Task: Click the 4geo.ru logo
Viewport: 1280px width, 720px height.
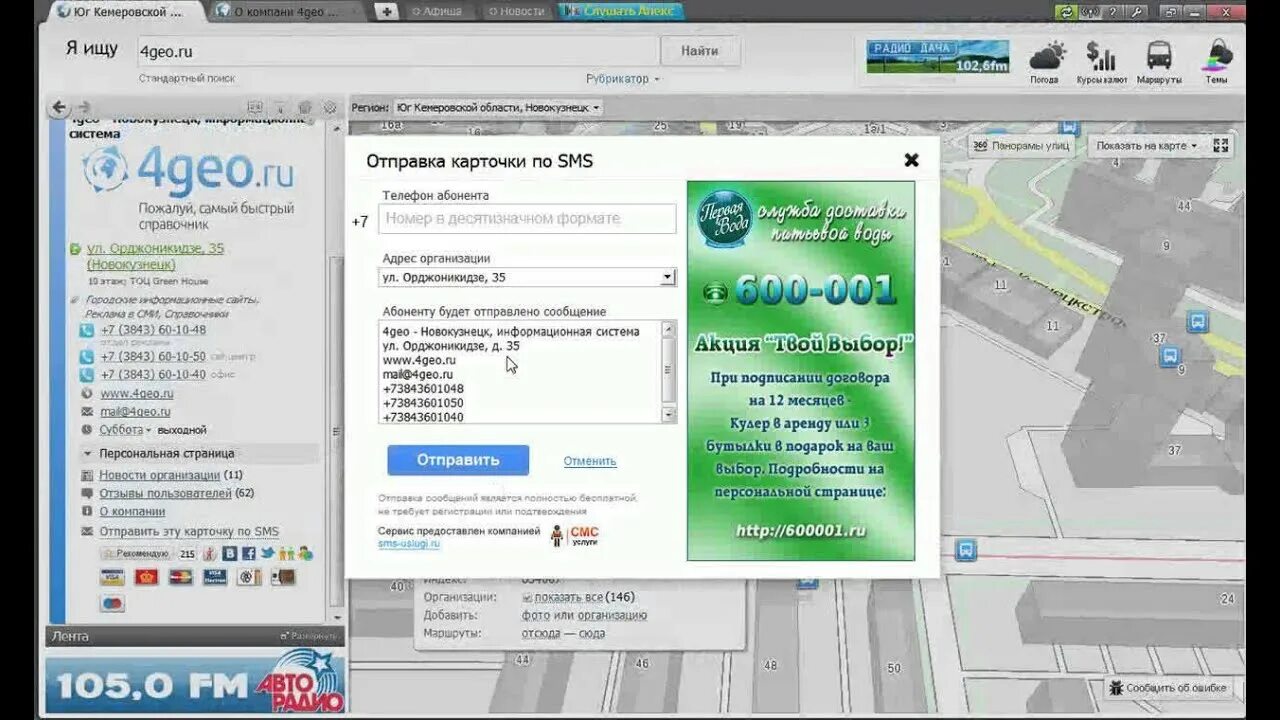Action: (x=190, y=170)
